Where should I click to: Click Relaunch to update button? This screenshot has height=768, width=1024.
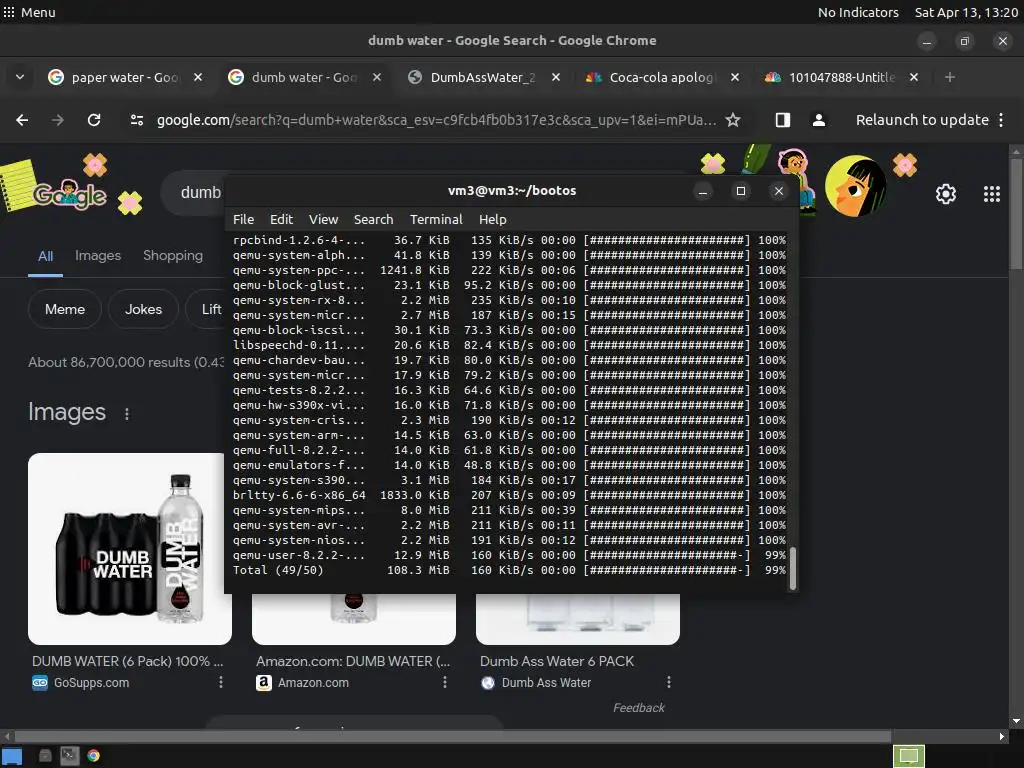click(x=921, y=120)
